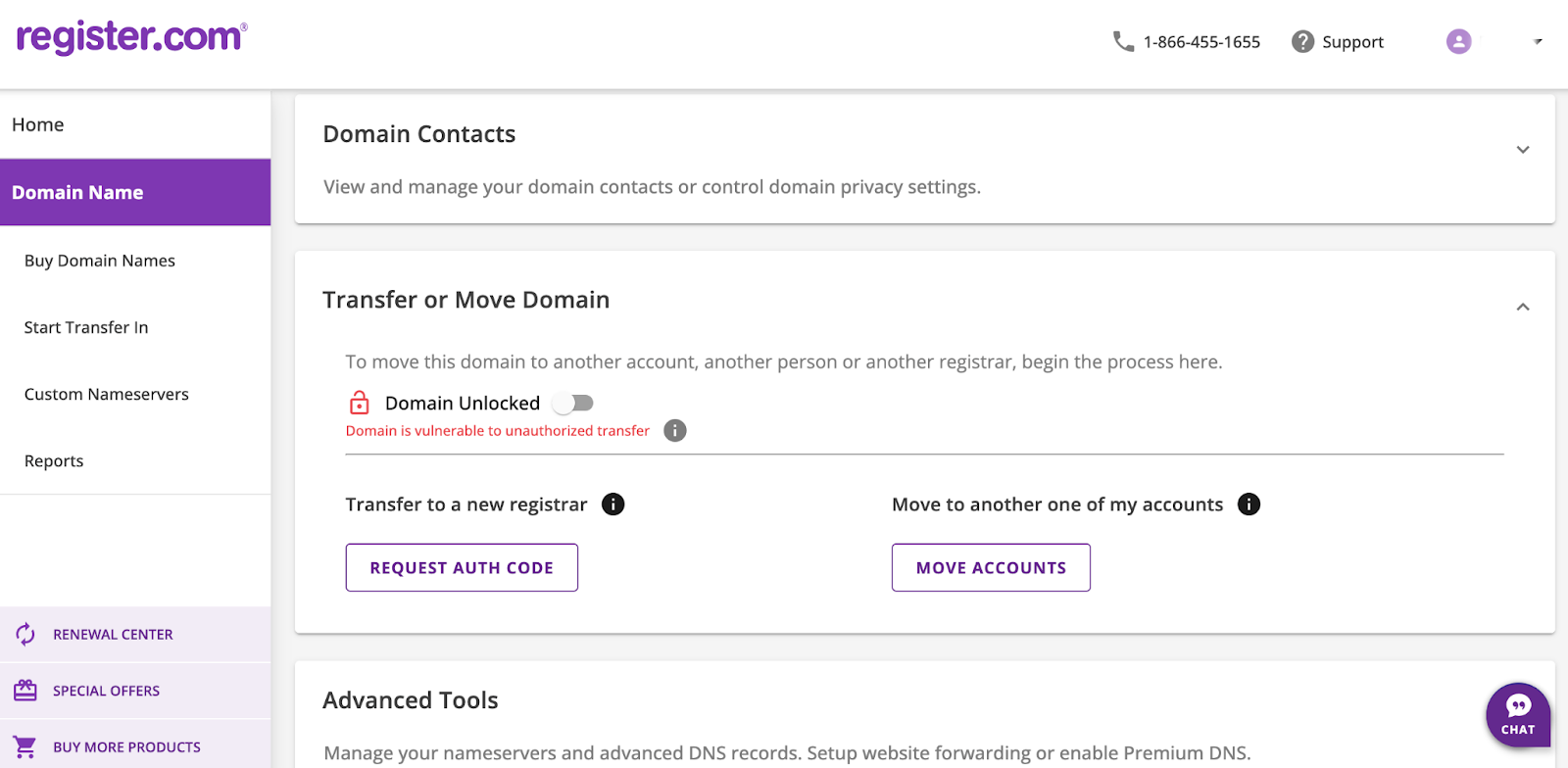Screen dimensions: 1568x768
Task: Click the register.com logo
Action: coord(131,37)
